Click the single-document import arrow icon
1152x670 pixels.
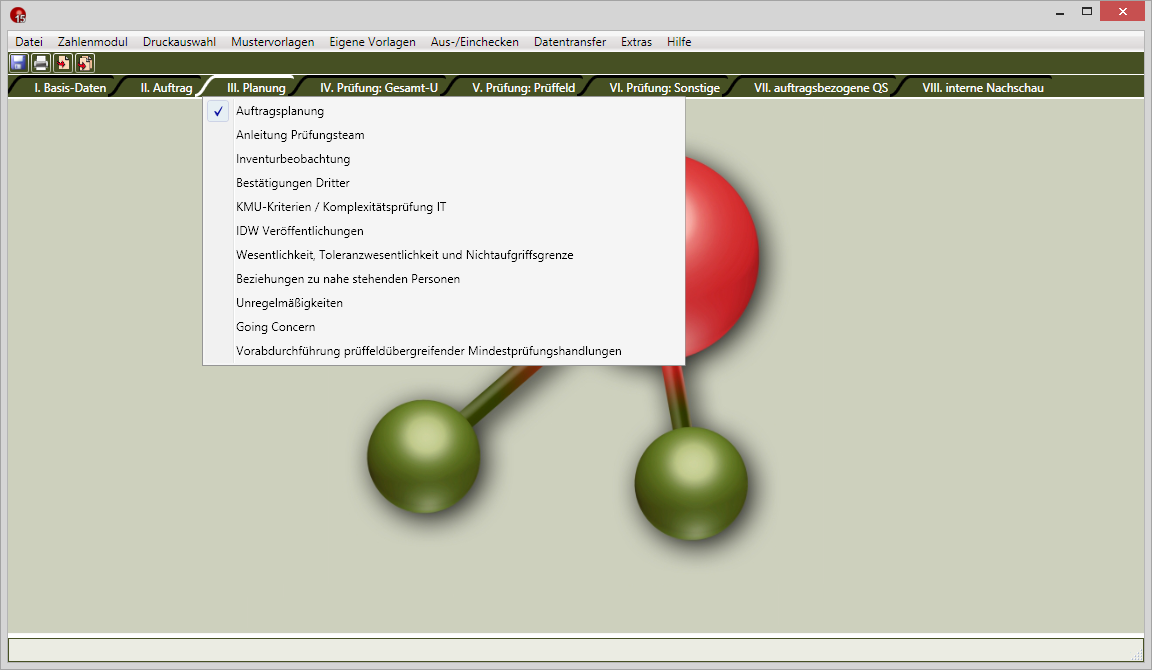point(63,63)
